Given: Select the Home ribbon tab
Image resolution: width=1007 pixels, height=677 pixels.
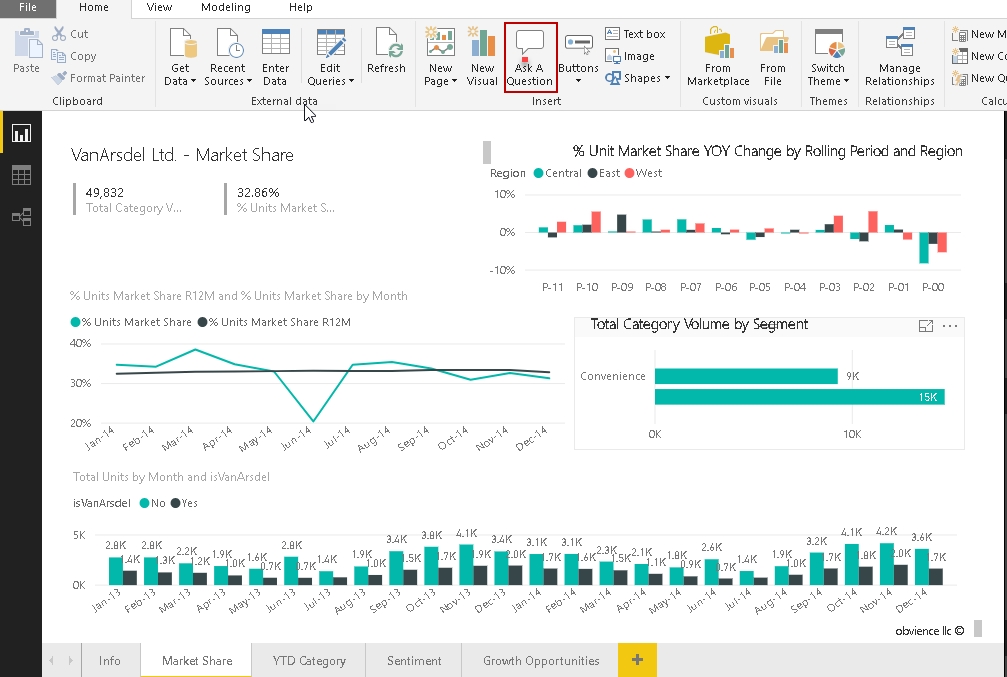Looking at the screenshot, I should [94, 8].
